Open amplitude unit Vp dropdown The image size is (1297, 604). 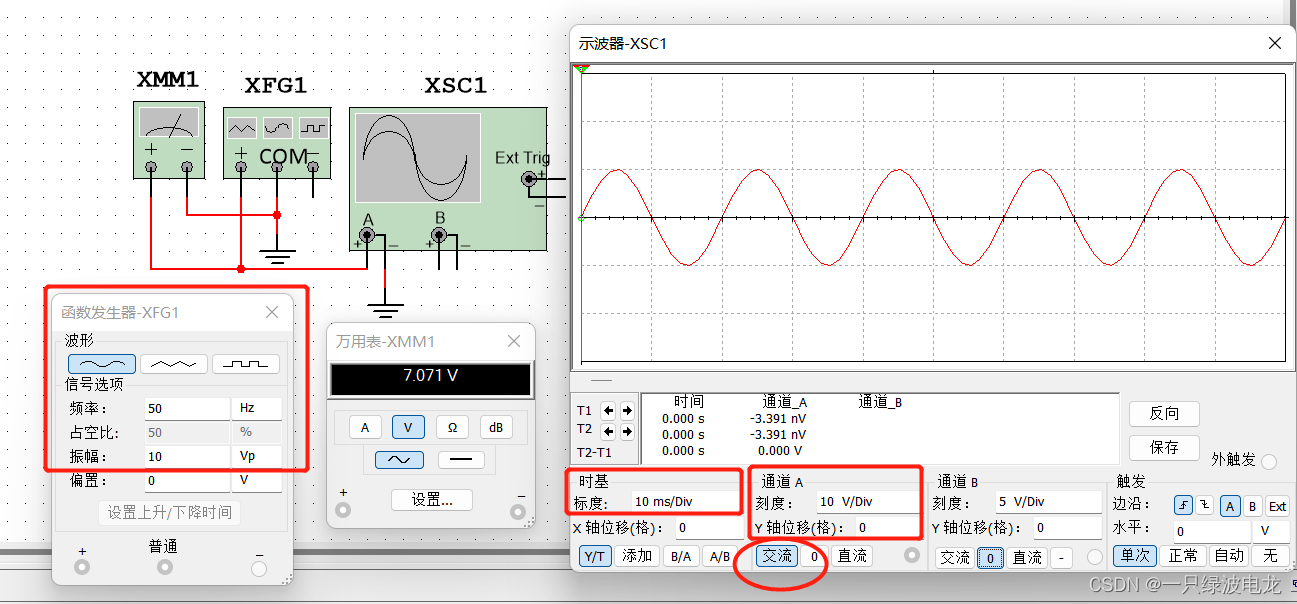[x=257, y=456]
